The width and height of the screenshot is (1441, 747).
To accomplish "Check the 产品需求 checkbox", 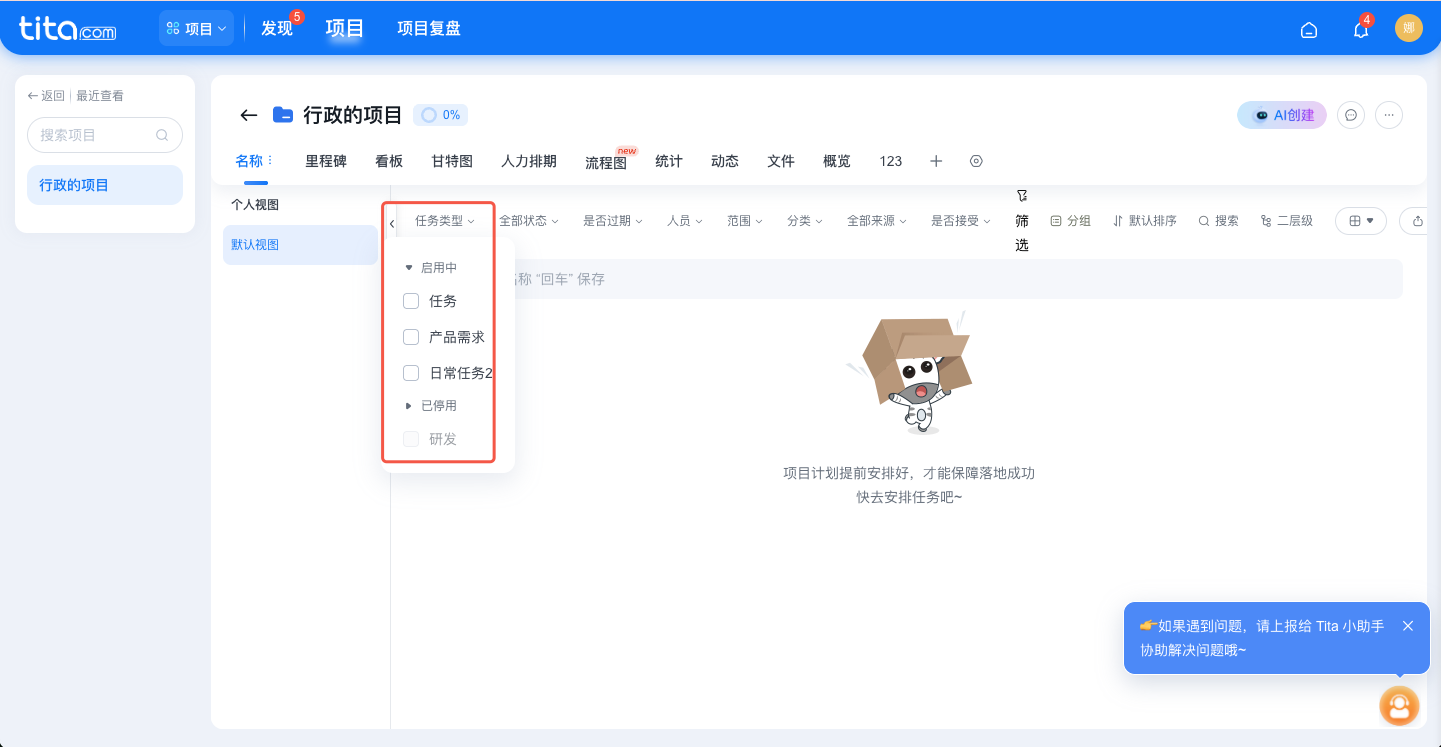I will [x=411, y=336].
